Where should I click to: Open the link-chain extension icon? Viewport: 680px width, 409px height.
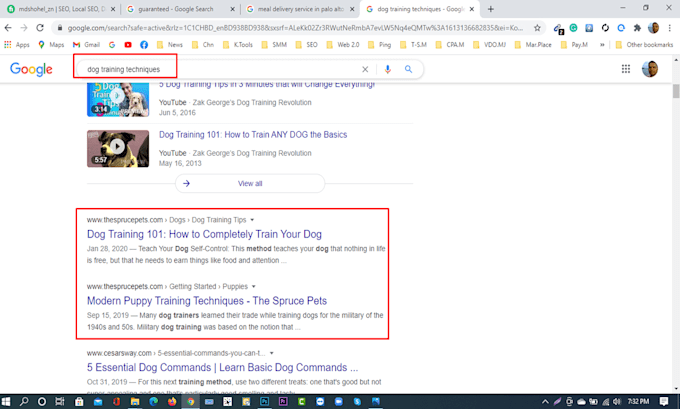558,29
